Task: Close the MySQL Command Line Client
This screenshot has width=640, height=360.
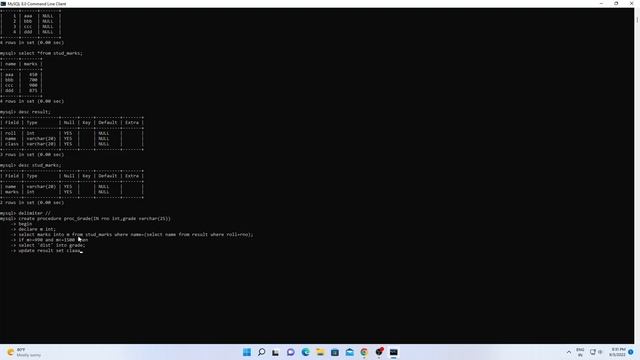Action: (x=631, y=4)
